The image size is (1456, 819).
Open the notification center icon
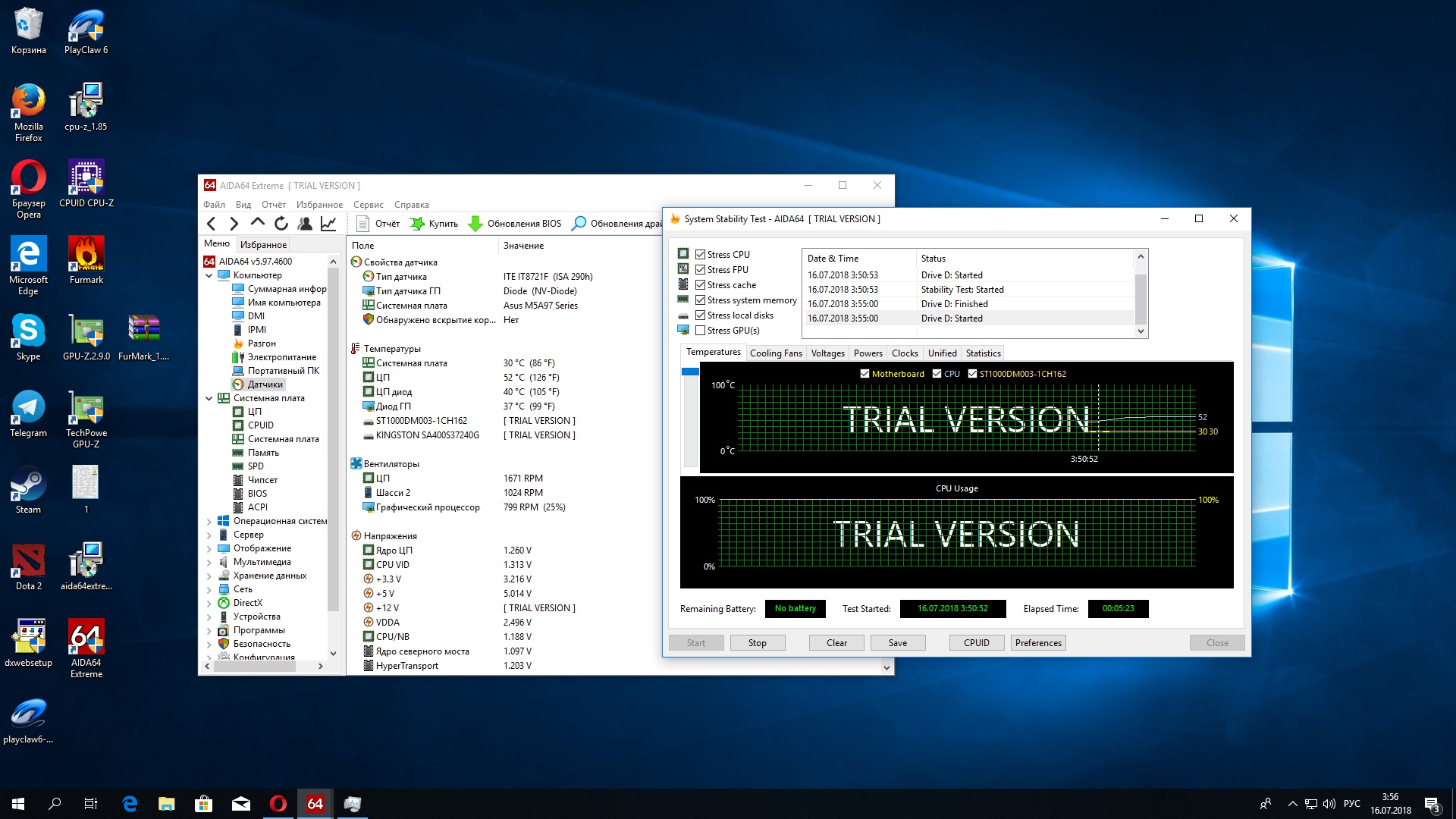pos(1432,804)
